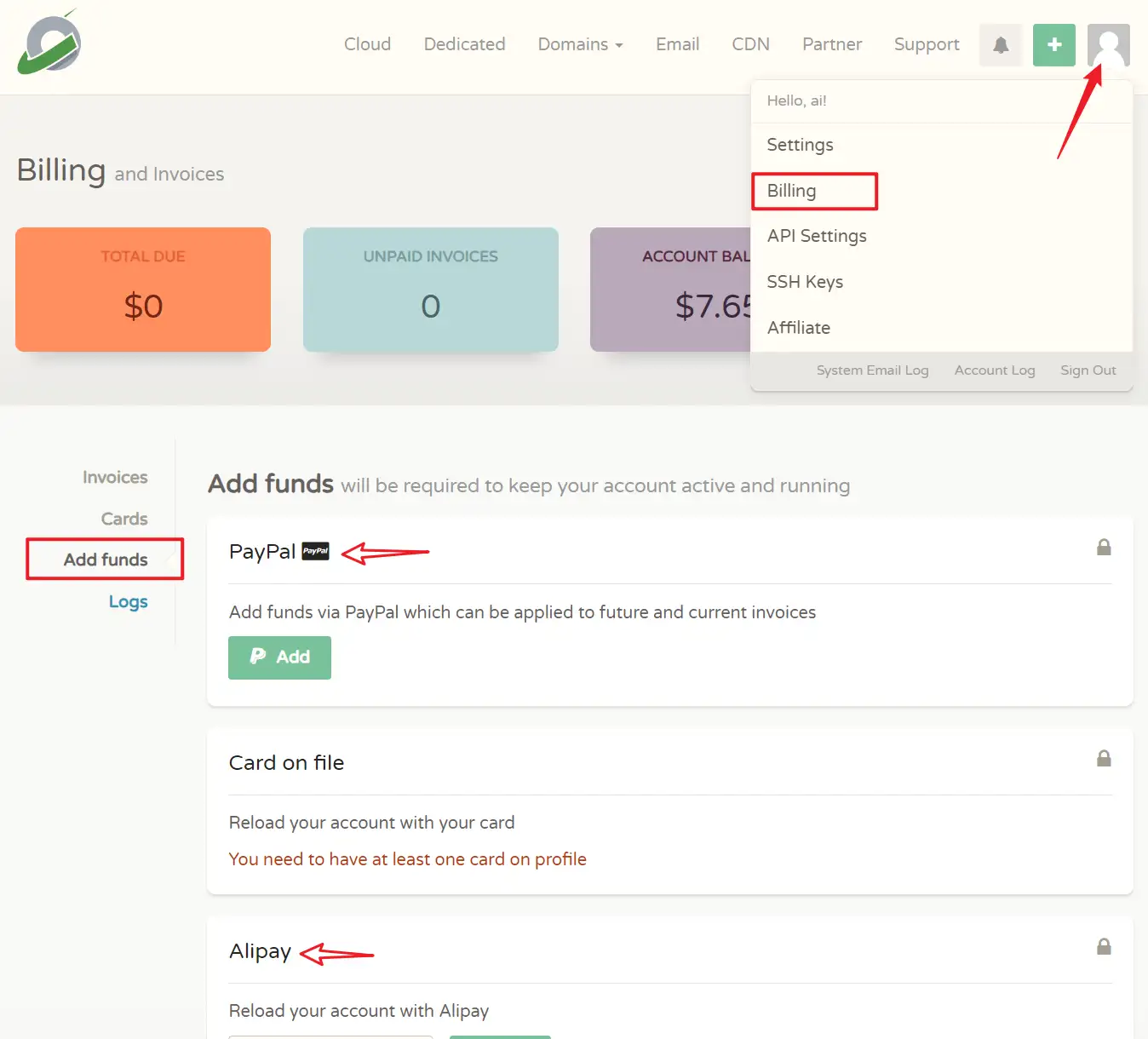Screen dimensions: 1148x1039
Task: Open the Support nav item
Action: coord(927,44)
